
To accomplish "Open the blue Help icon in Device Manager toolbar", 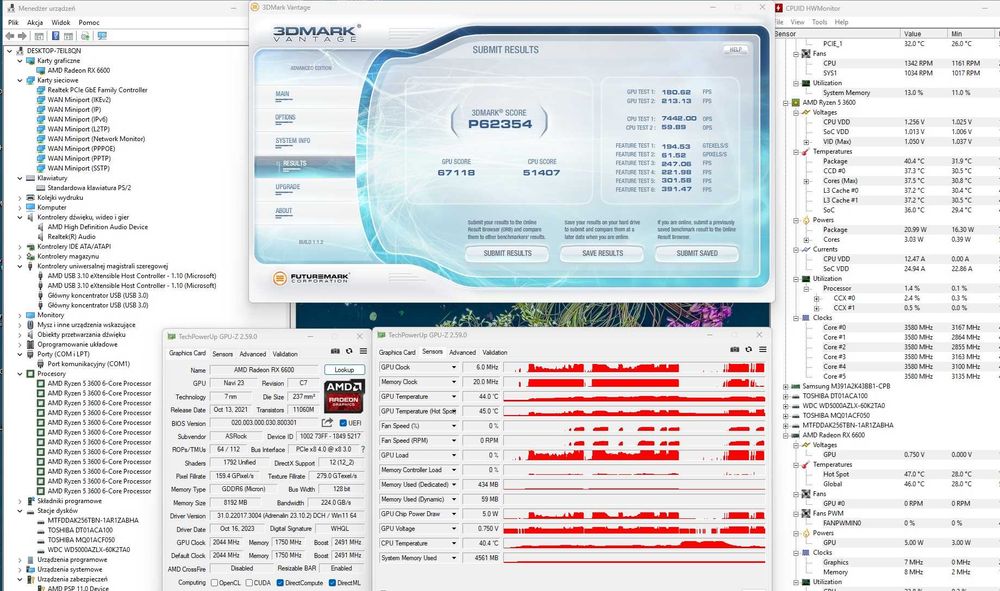I will point(55,36).
